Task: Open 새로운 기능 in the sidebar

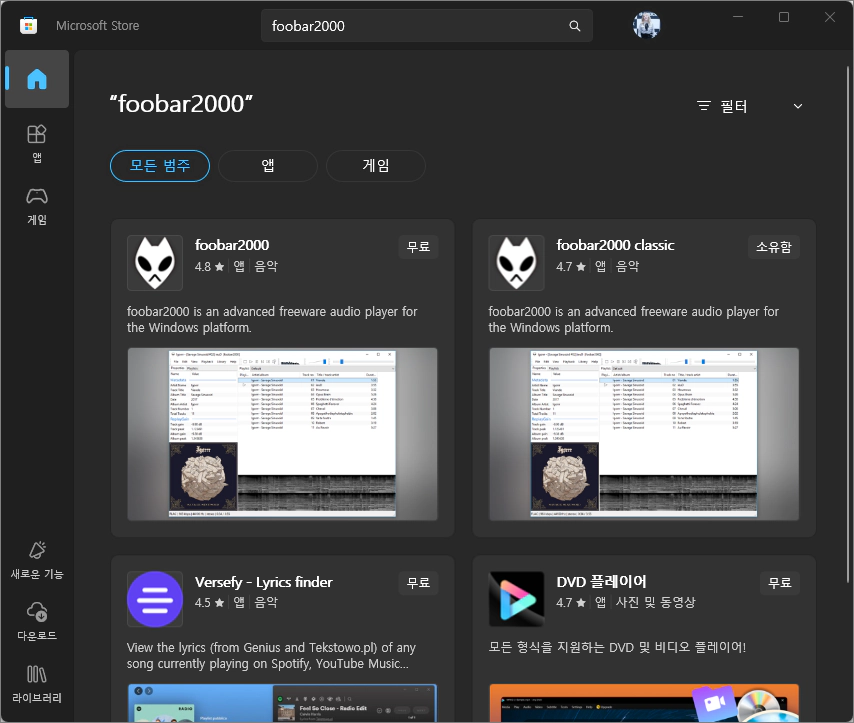Action: 37,559
